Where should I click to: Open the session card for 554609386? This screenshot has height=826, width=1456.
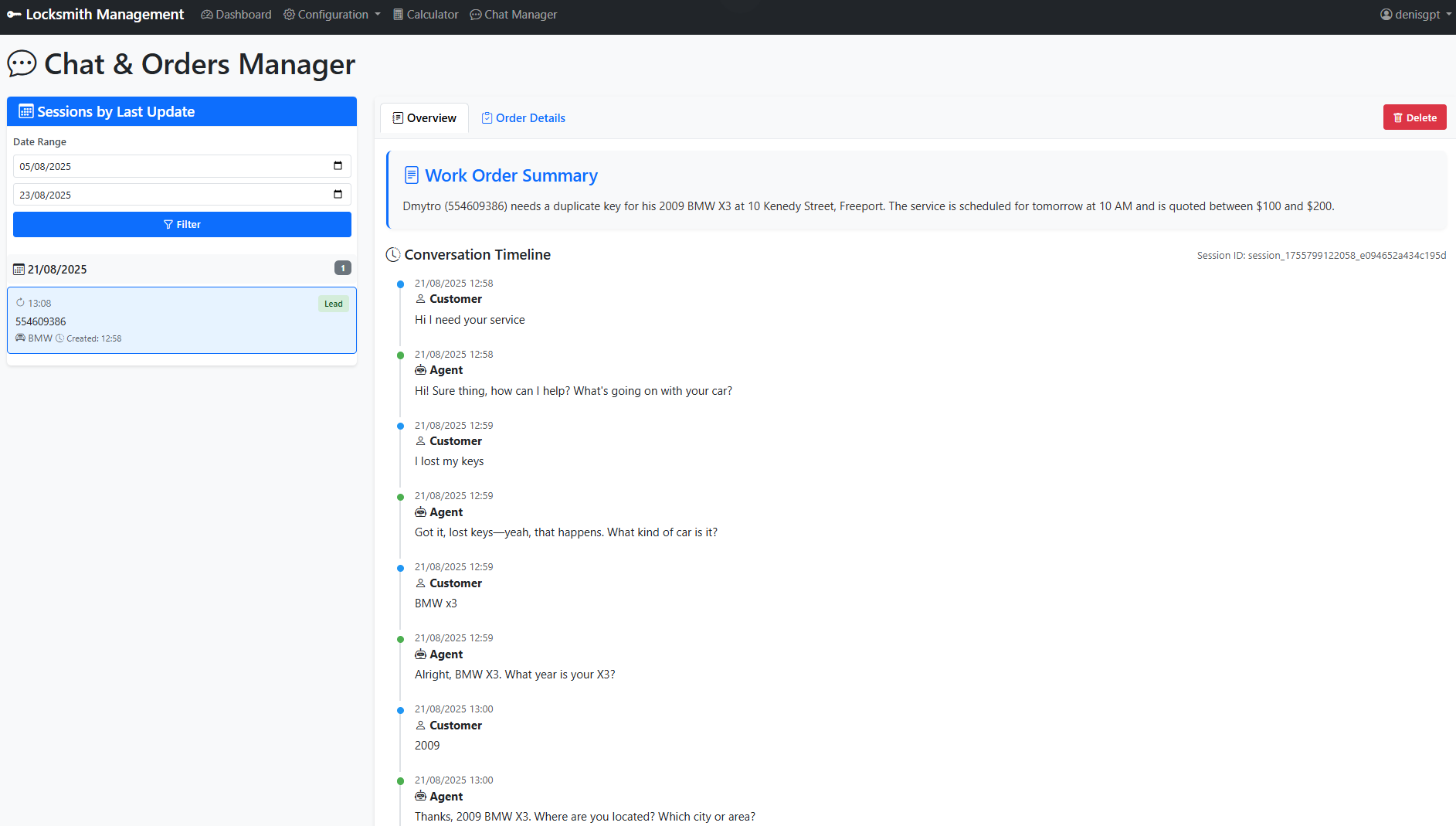(x=182, y=320)
